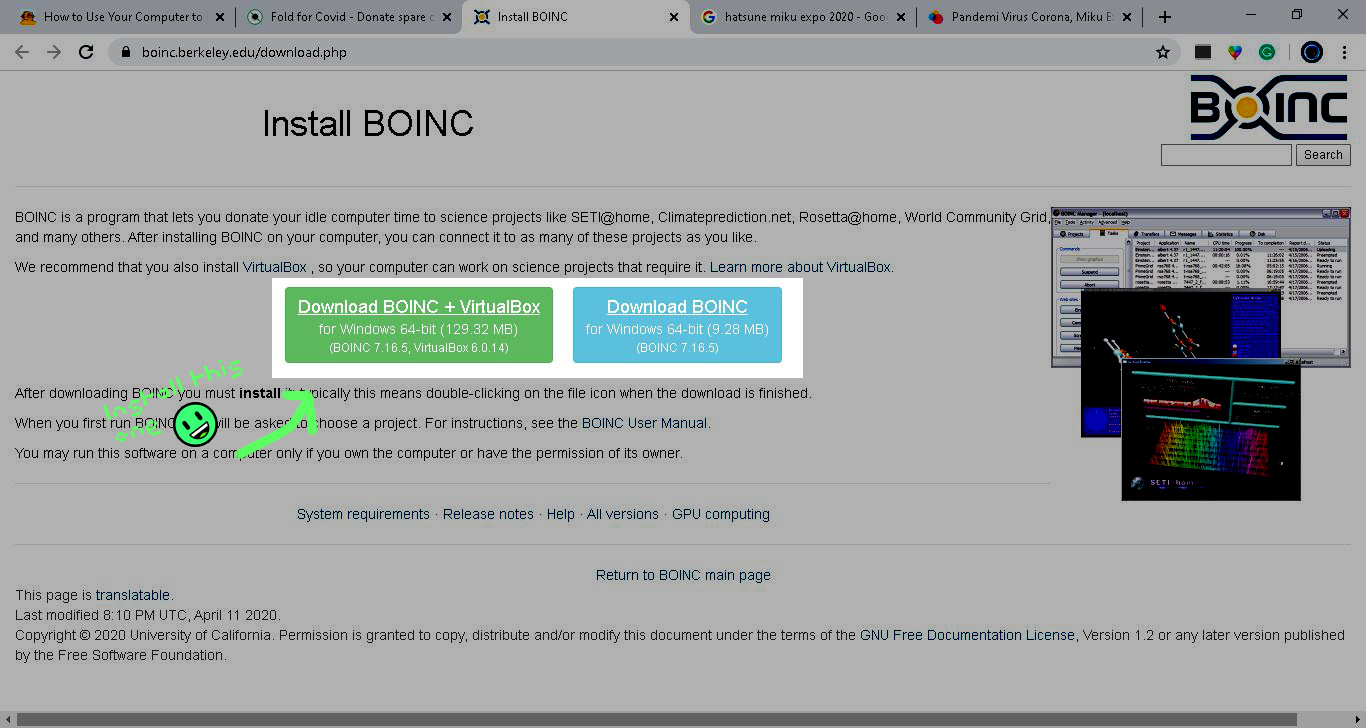1366x728 pixels.
Task: Click the Help link
Action: tap(560, 514)
